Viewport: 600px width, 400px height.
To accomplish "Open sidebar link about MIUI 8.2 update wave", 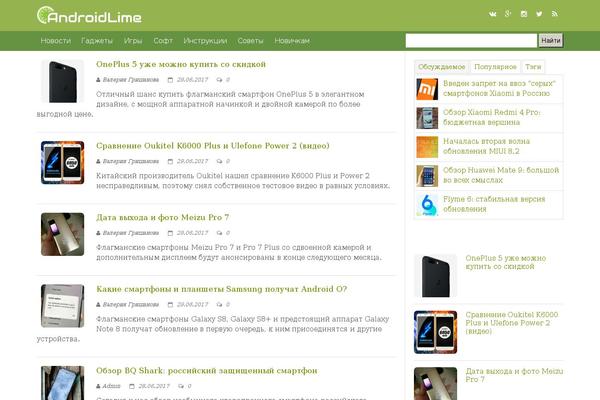I will point(486,146).
